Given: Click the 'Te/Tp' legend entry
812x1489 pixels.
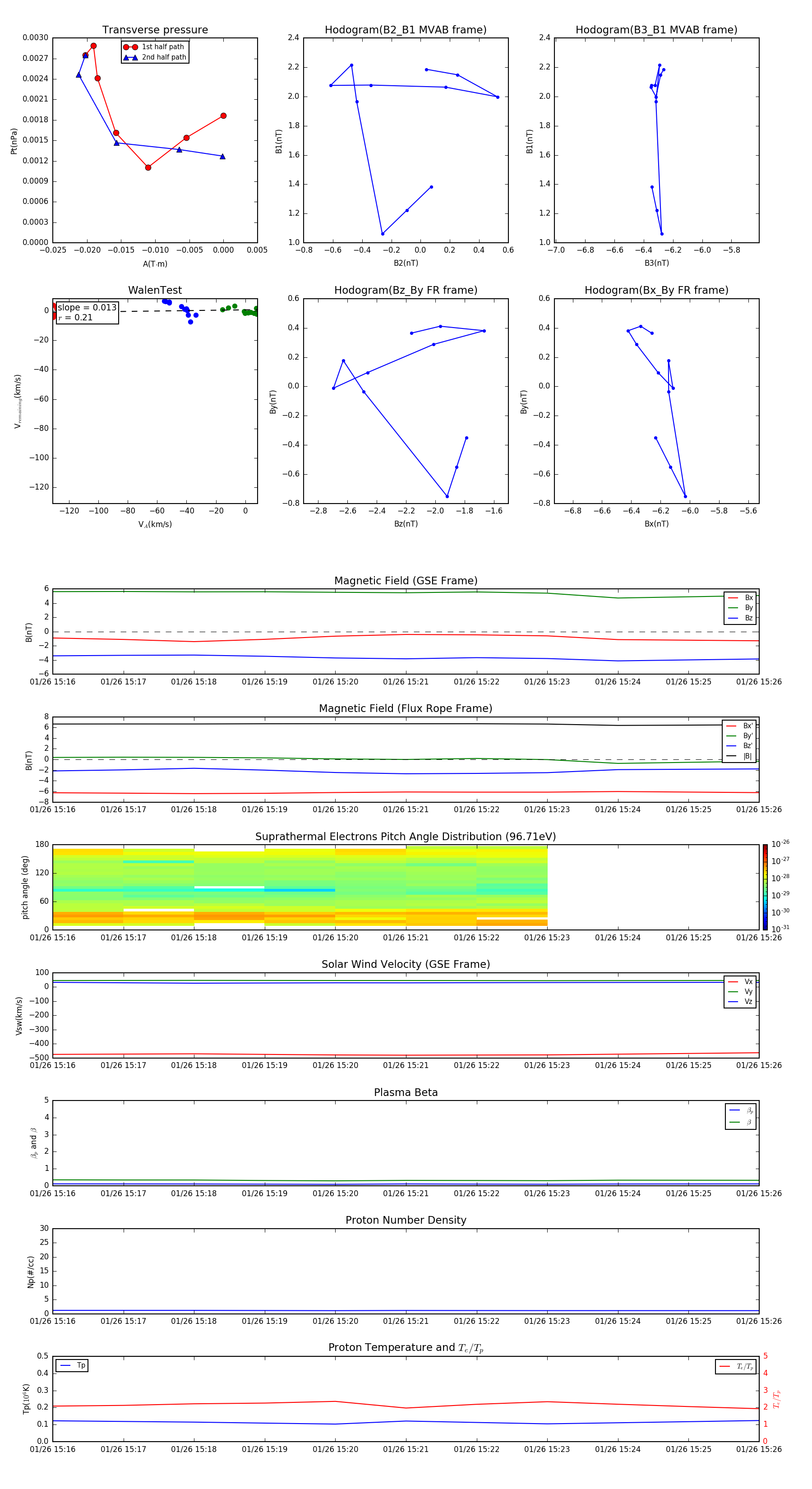Looking at the screenshot, I should tap(736, 1367).
